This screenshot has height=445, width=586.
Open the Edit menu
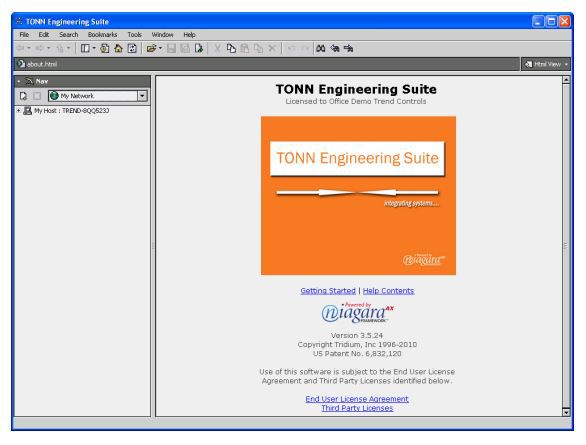coord(44,35)
